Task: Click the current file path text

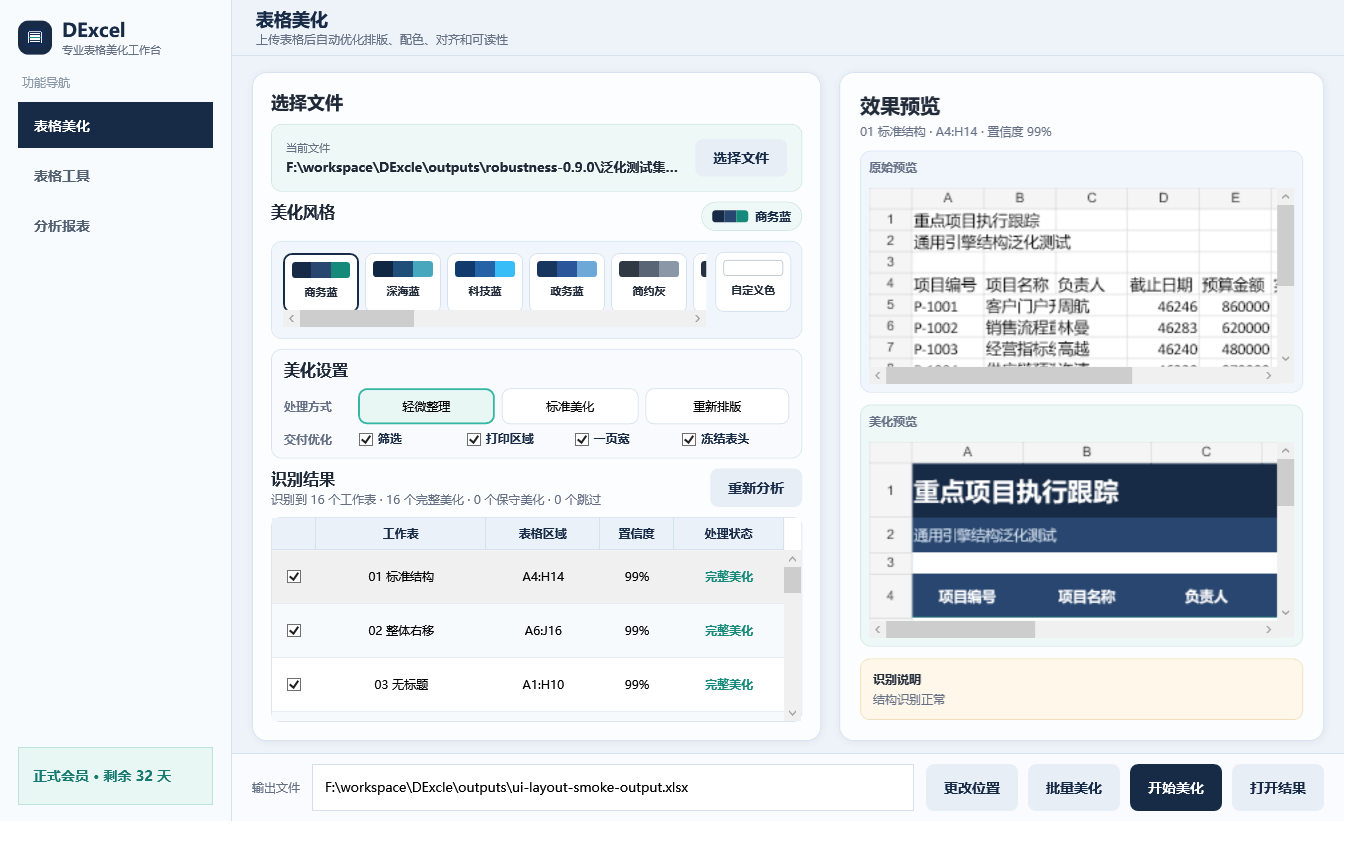Action: 482,167
